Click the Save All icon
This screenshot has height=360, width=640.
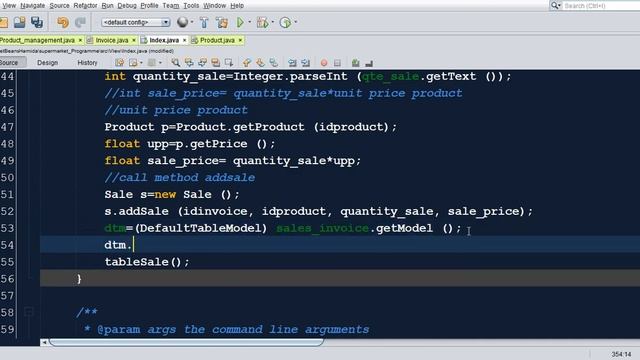(37, 22)
